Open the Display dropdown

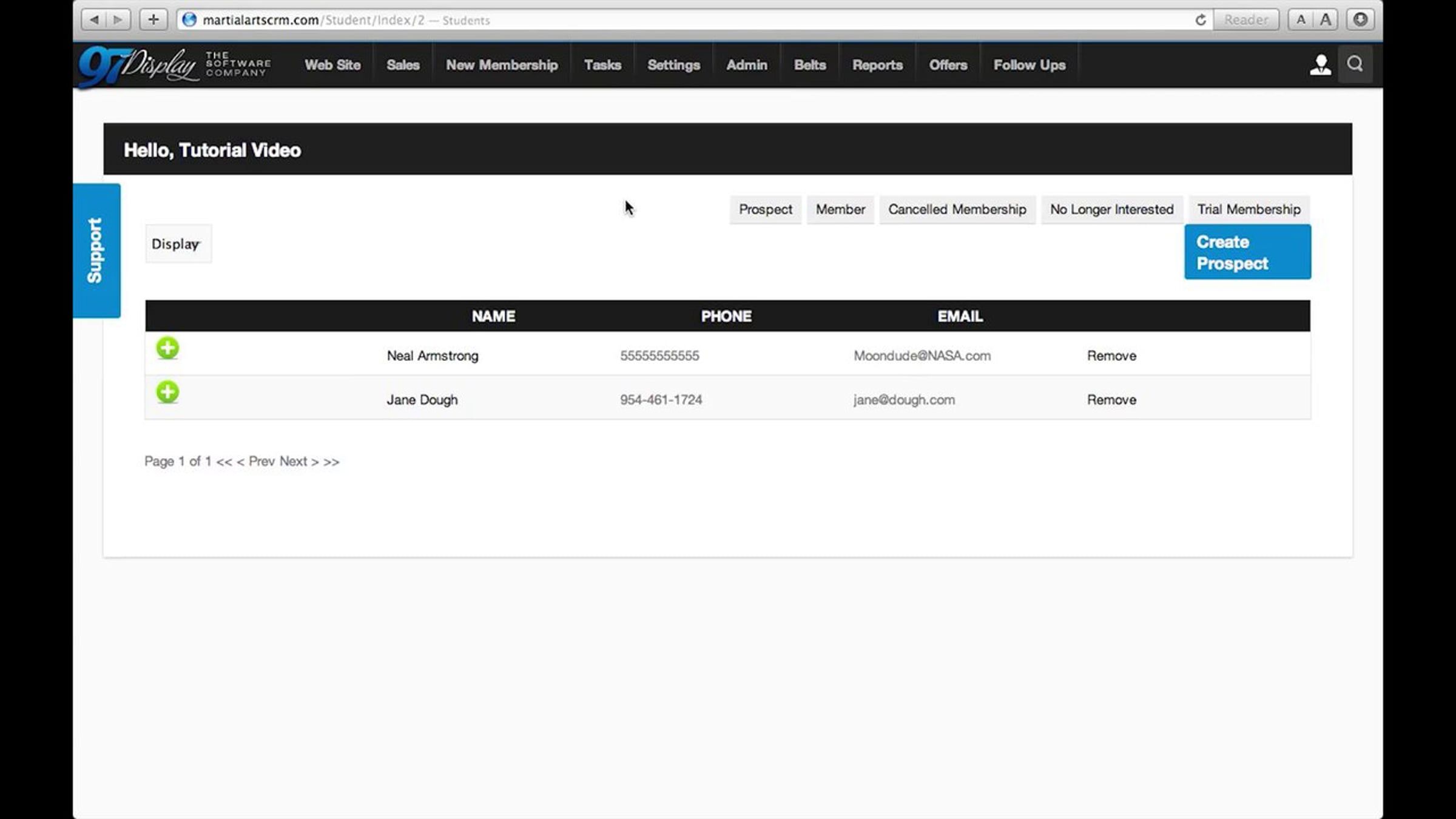178,244
